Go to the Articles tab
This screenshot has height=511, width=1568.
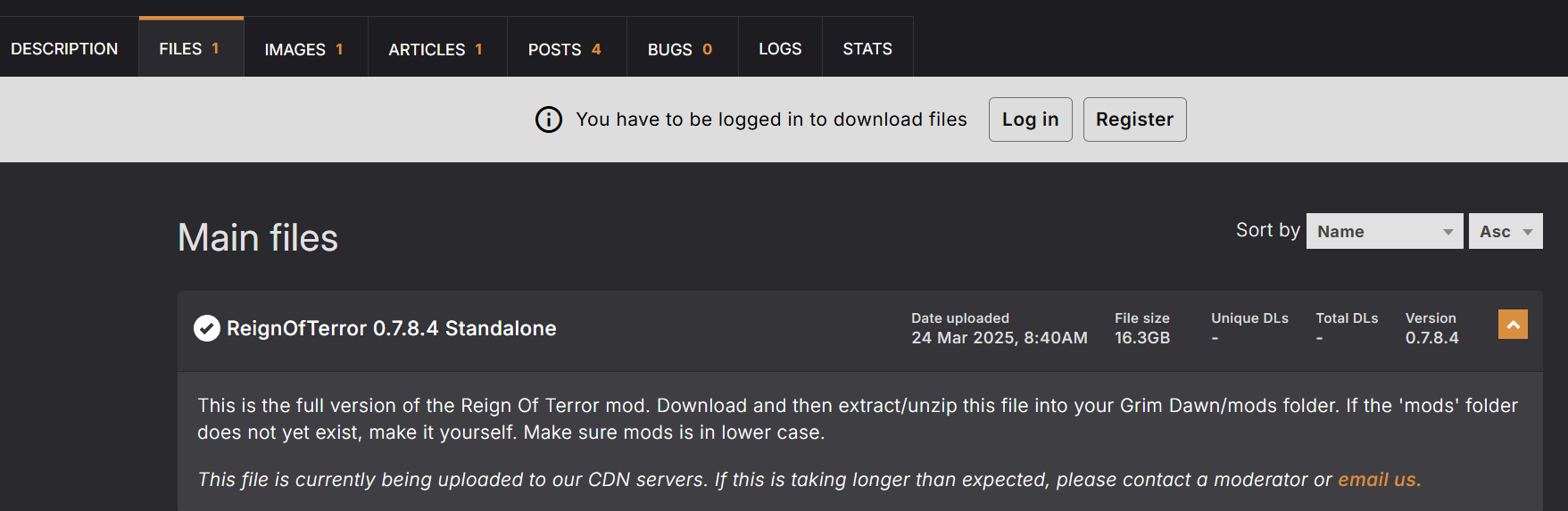[x=436, y=49]
